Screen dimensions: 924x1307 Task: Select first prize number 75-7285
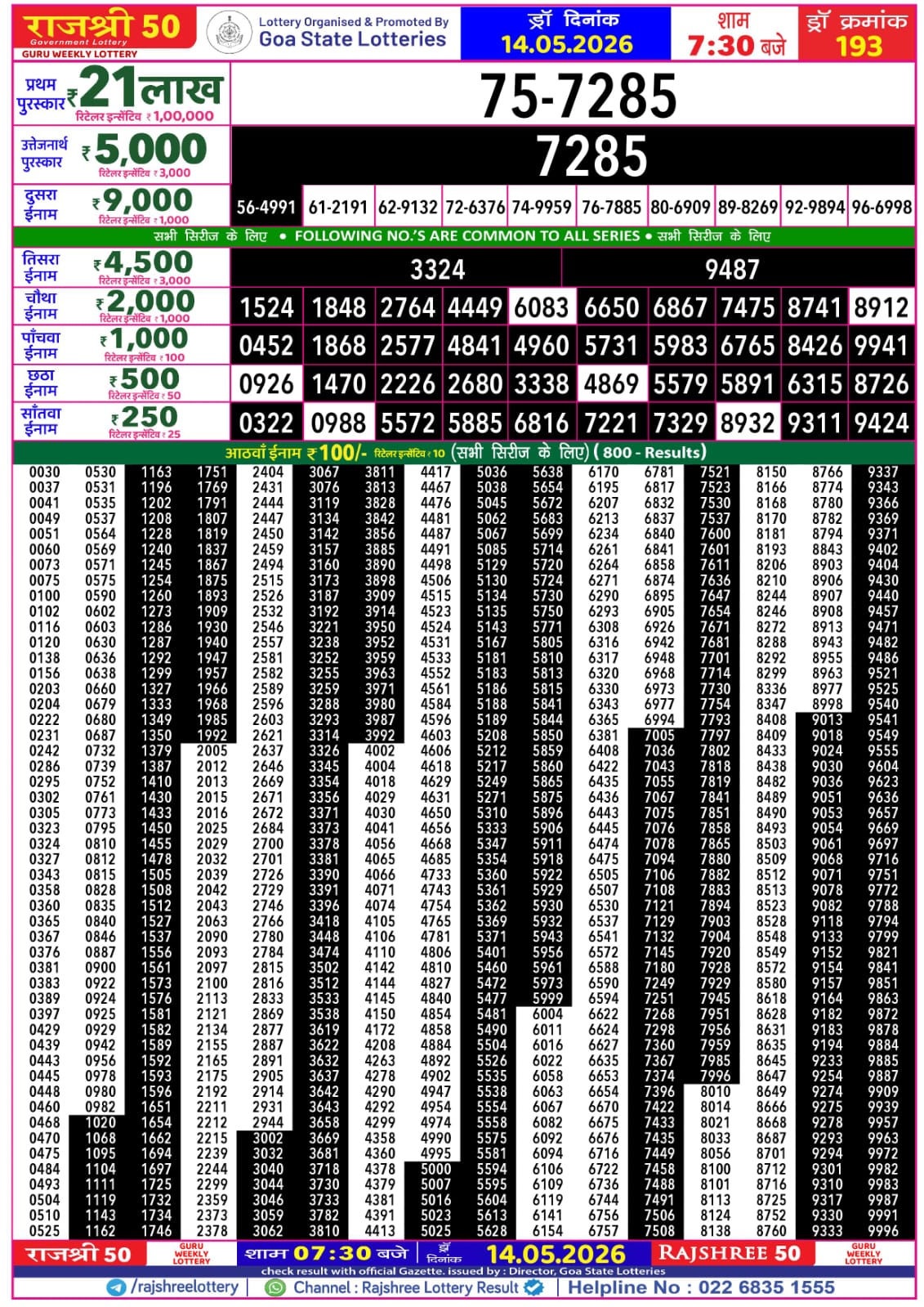tap(578, 96)
